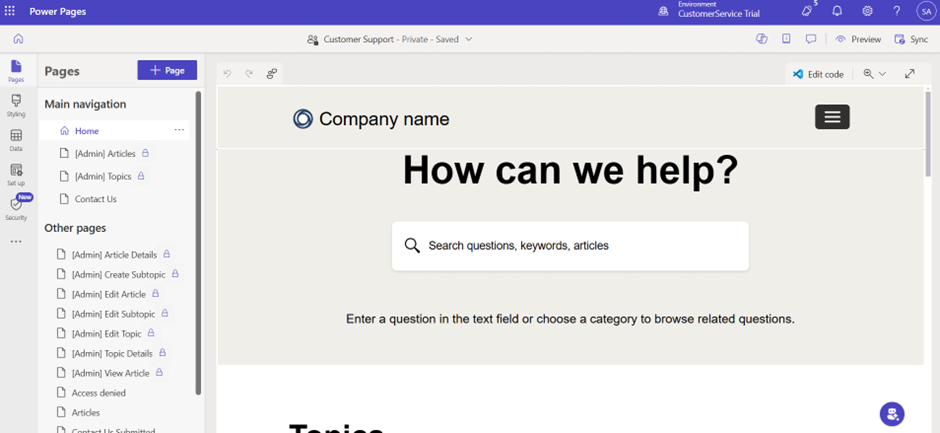Click the search questions input field
The width and height of the screenshot is (940, 433).
570,245
